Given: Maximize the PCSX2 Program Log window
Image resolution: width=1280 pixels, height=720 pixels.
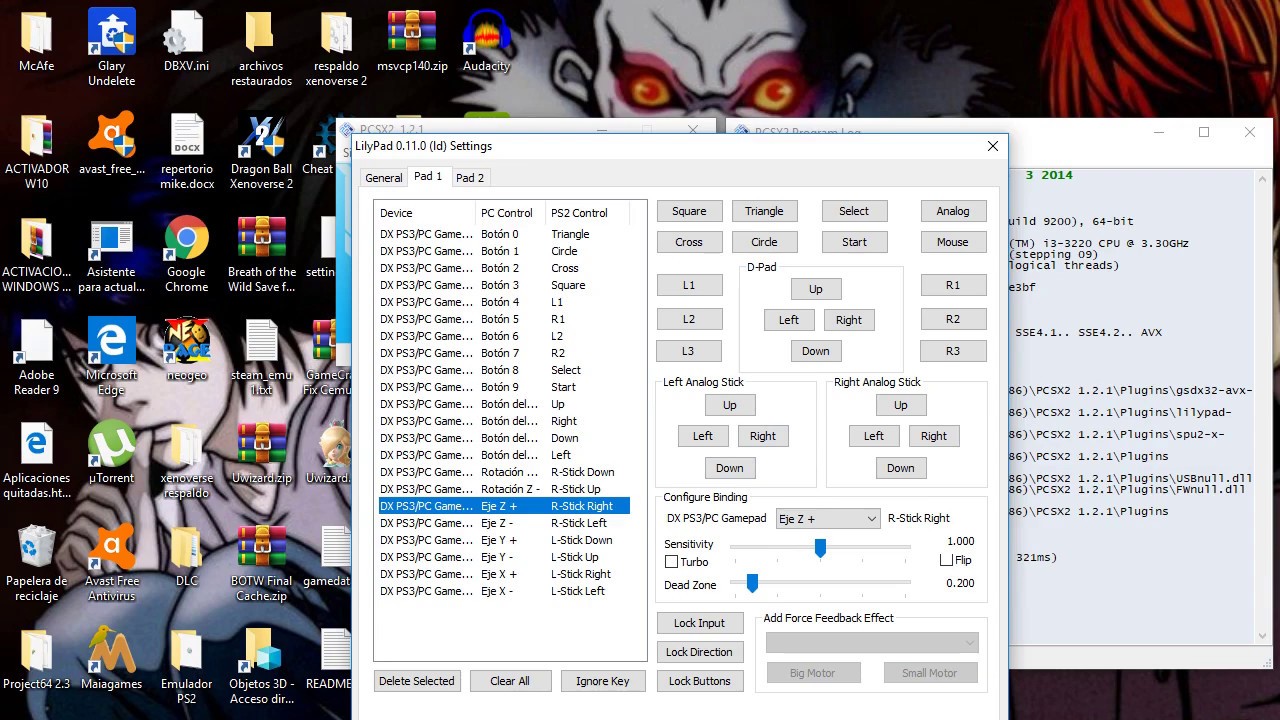Looking at the screenshot, I should pos(1204,132).
